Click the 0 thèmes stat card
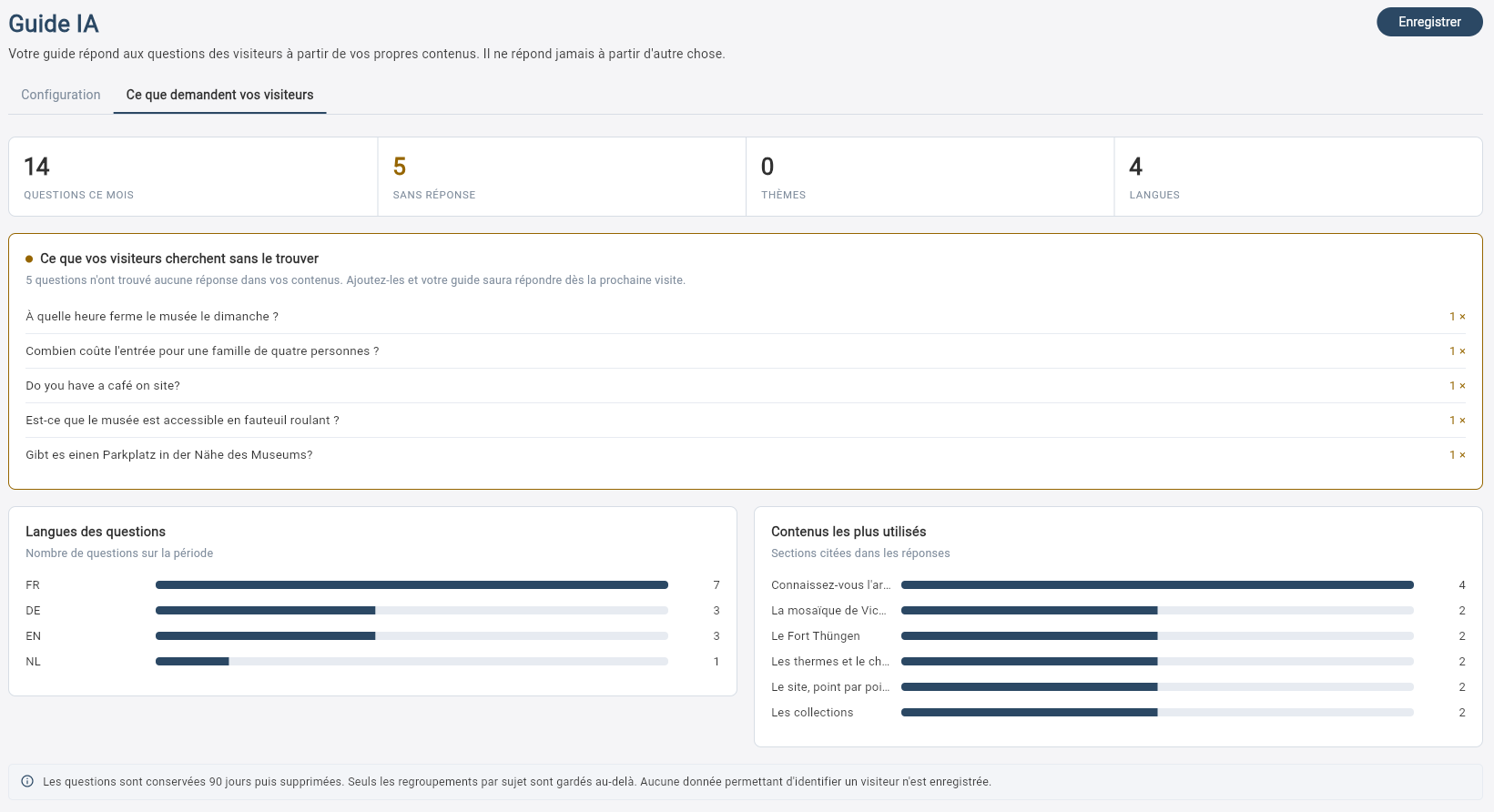The height and width of the screenshot is (812, 1494). [930, 177]
